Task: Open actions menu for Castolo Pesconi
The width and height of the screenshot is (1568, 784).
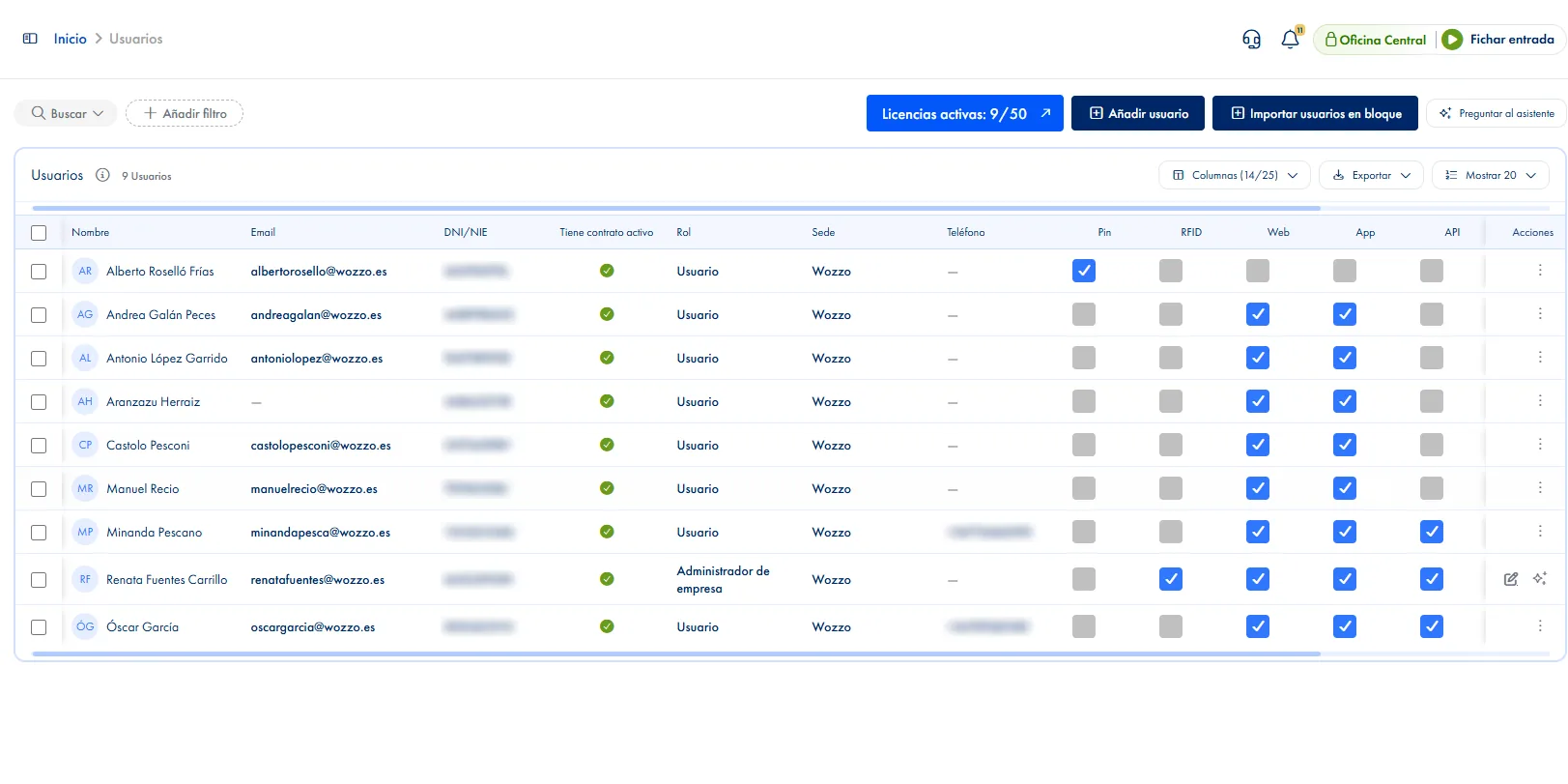Action: 1540,445
